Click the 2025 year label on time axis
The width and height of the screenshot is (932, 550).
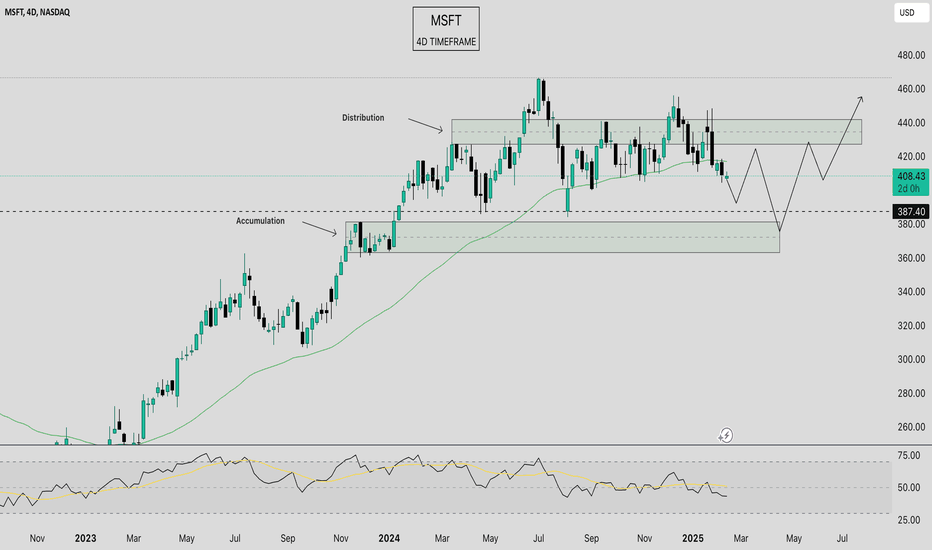point(692,538)
